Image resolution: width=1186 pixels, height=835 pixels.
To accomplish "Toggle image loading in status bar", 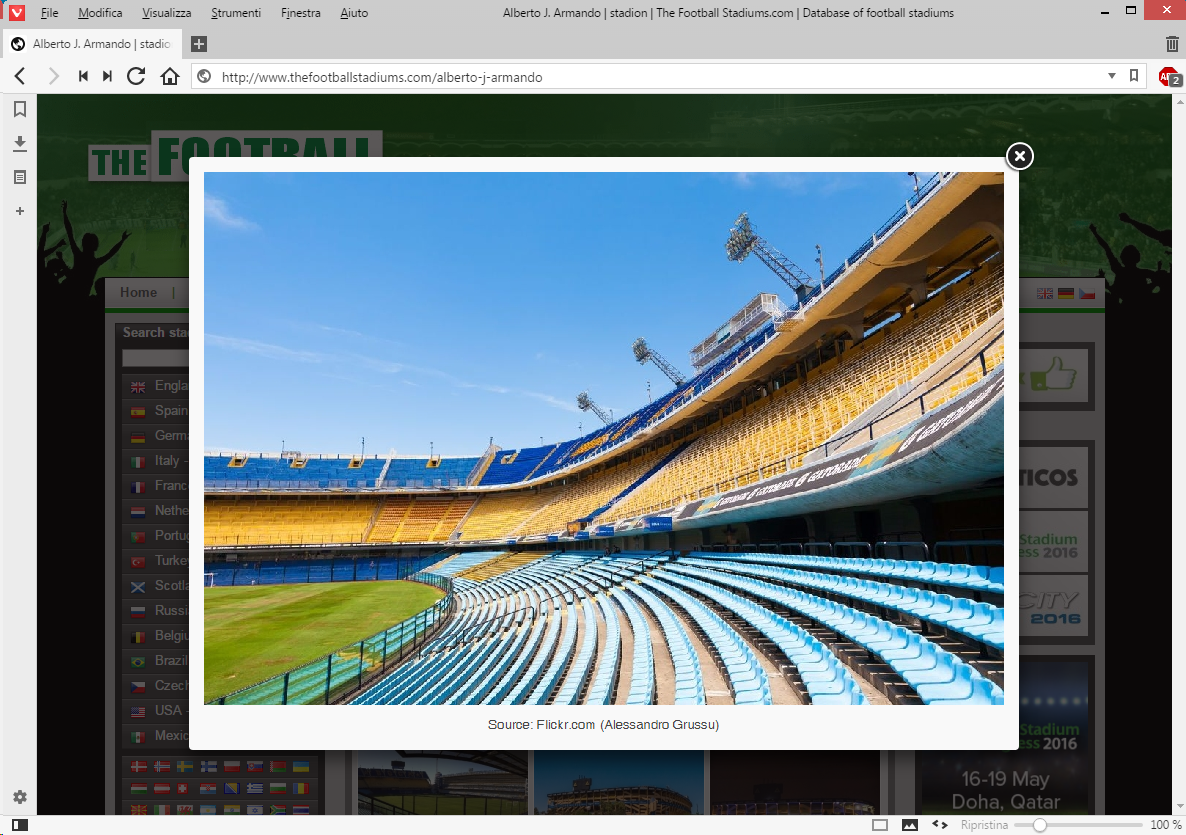I will [x=910, y=825].
